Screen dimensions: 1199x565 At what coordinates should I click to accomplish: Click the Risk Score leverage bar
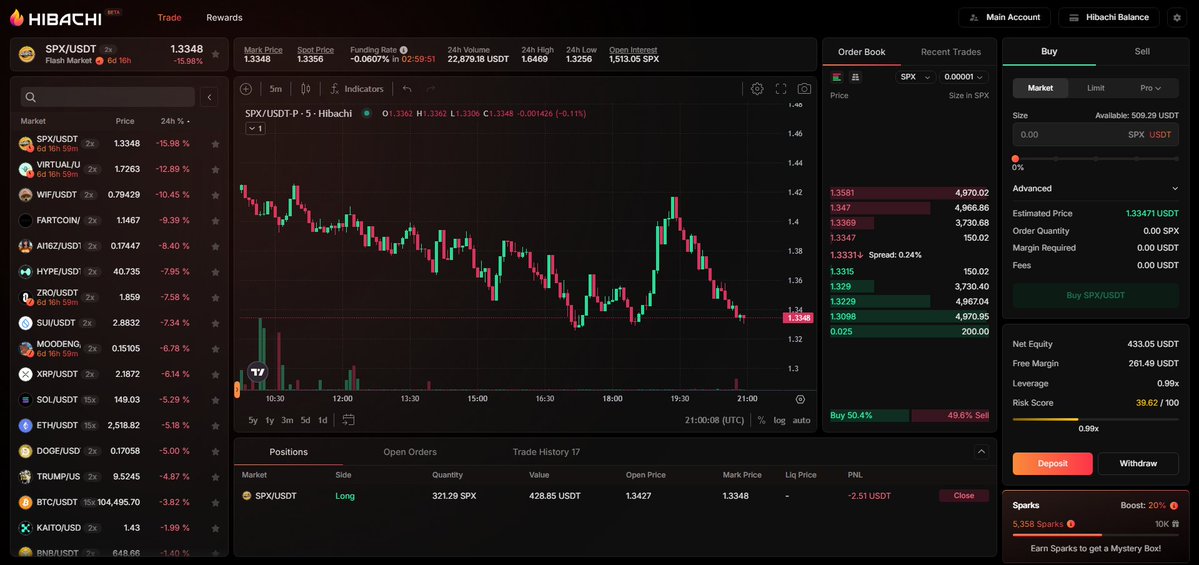1096,419
